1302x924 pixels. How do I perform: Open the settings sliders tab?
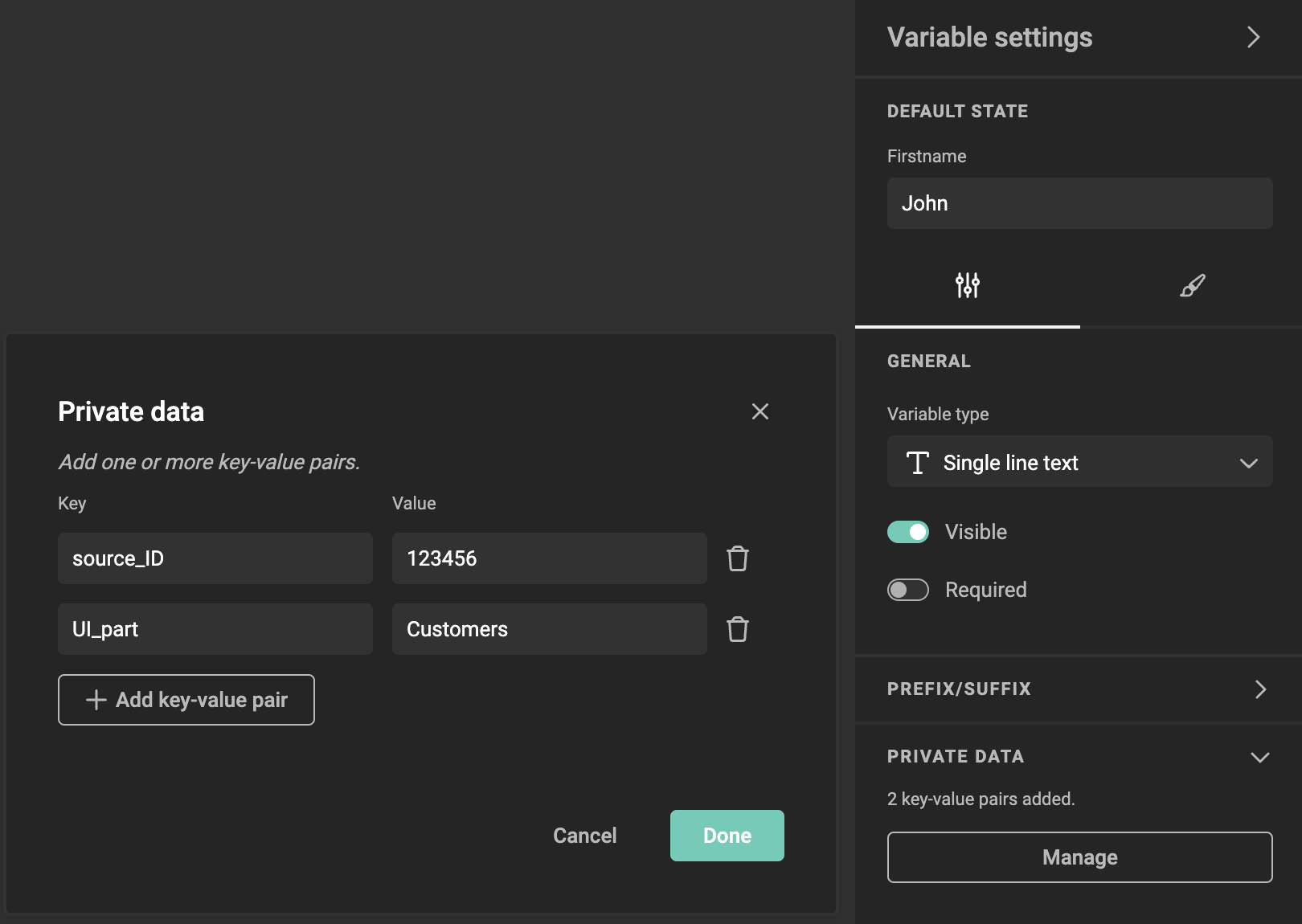[x=968, y=285]
